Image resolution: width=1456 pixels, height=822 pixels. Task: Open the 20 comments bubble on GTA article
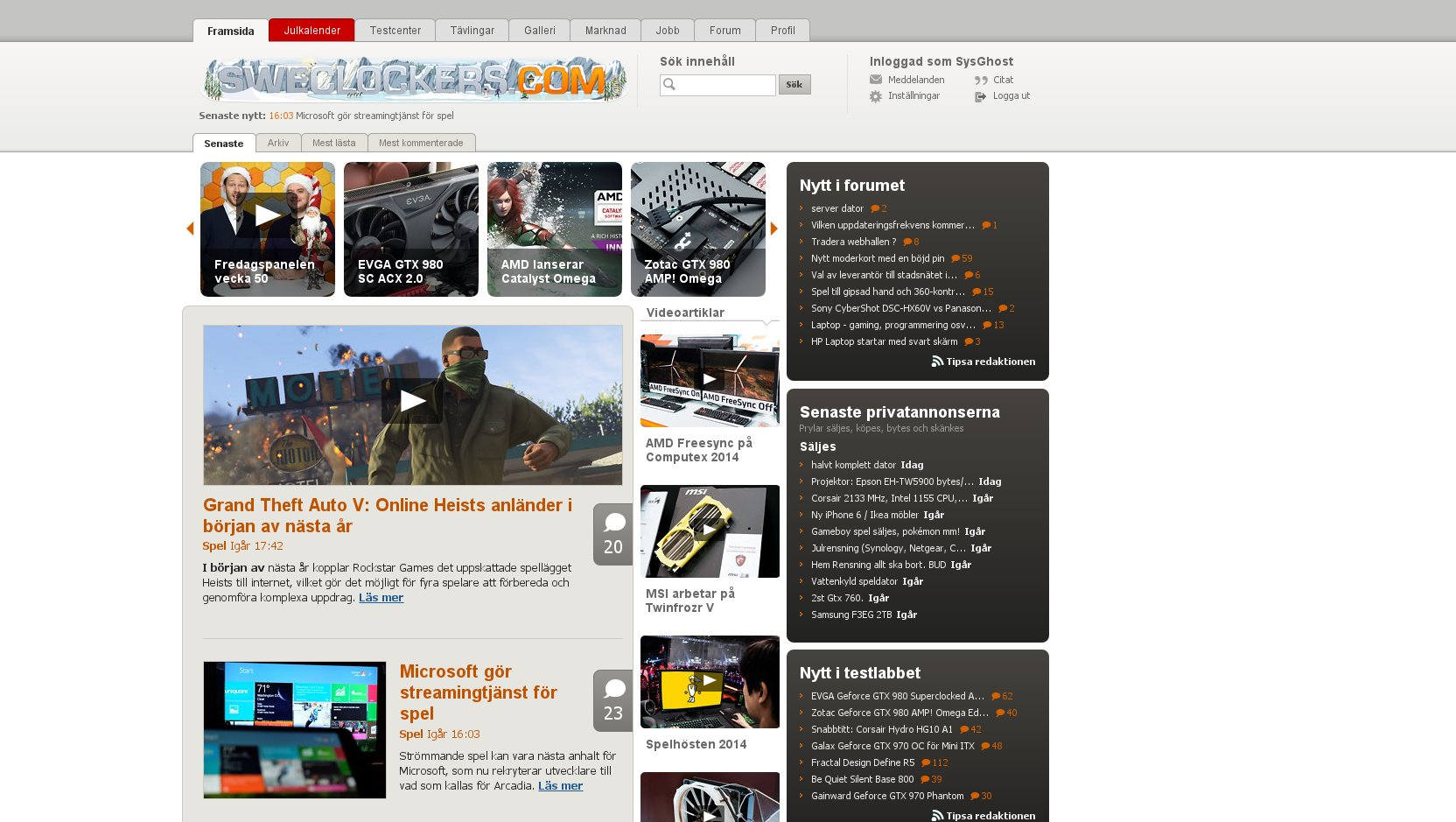pyautogui.click(x=612, y=534)
